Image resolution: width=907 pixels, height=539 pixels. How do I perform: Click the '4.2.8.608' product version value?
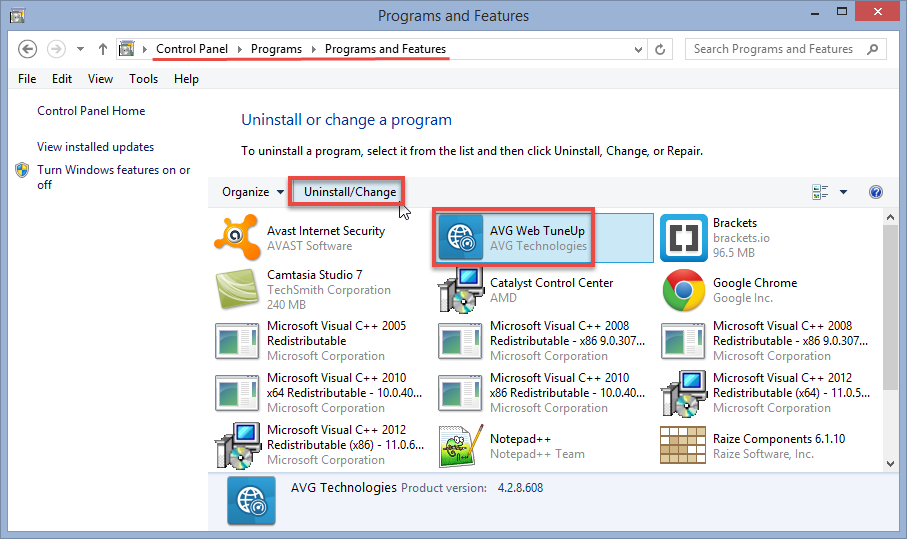[x=520, y=488]
